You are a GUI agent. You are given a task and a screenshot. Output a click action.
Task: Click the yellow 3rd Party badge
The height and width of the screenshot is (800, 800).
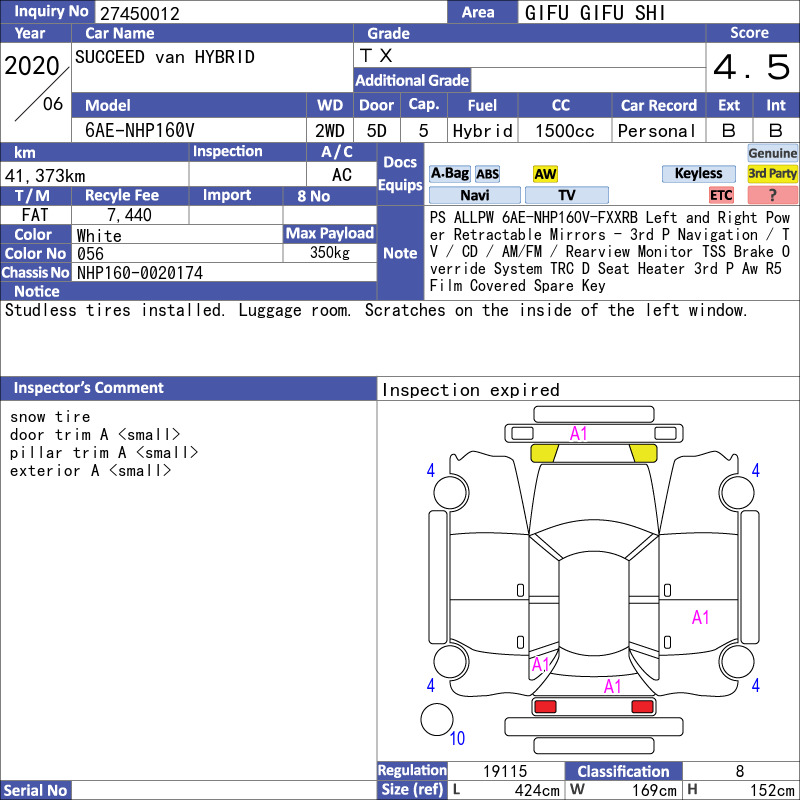pyautogui.click(x=772, y=173)
